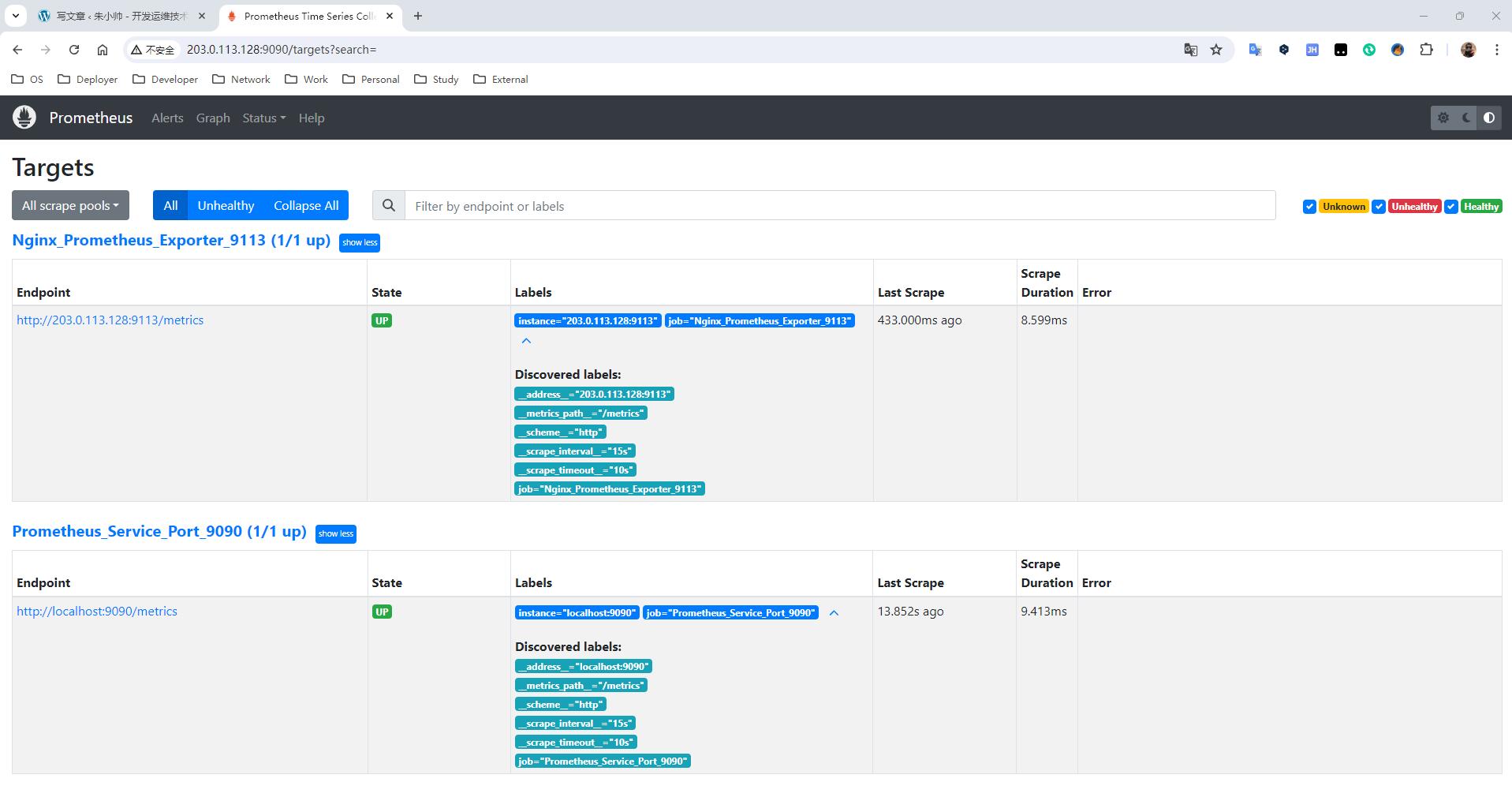The height and width of the screenshot is (812, 1512).
Task: Open the All scrape pools dropdown
Action: coord(70,206)
